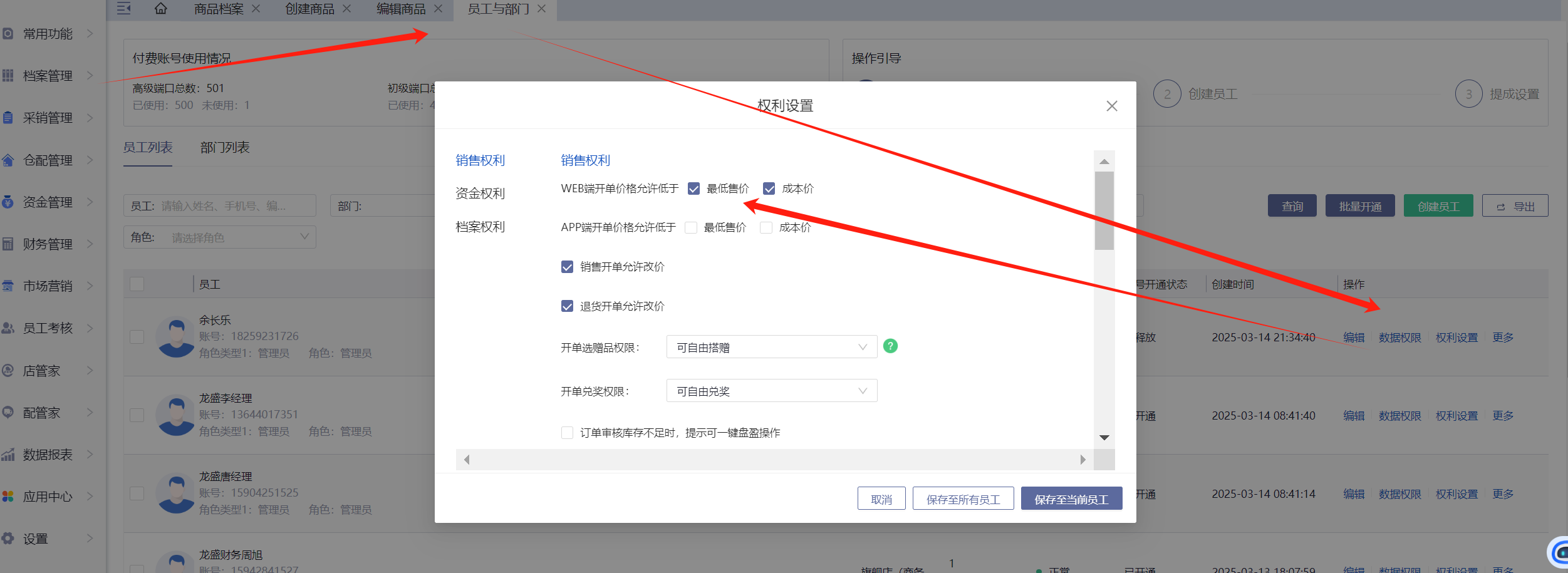This screenshot has height=573, width=1568.
Task: Switch to 资金权利 section in dialog
Action: click(480, 194)
